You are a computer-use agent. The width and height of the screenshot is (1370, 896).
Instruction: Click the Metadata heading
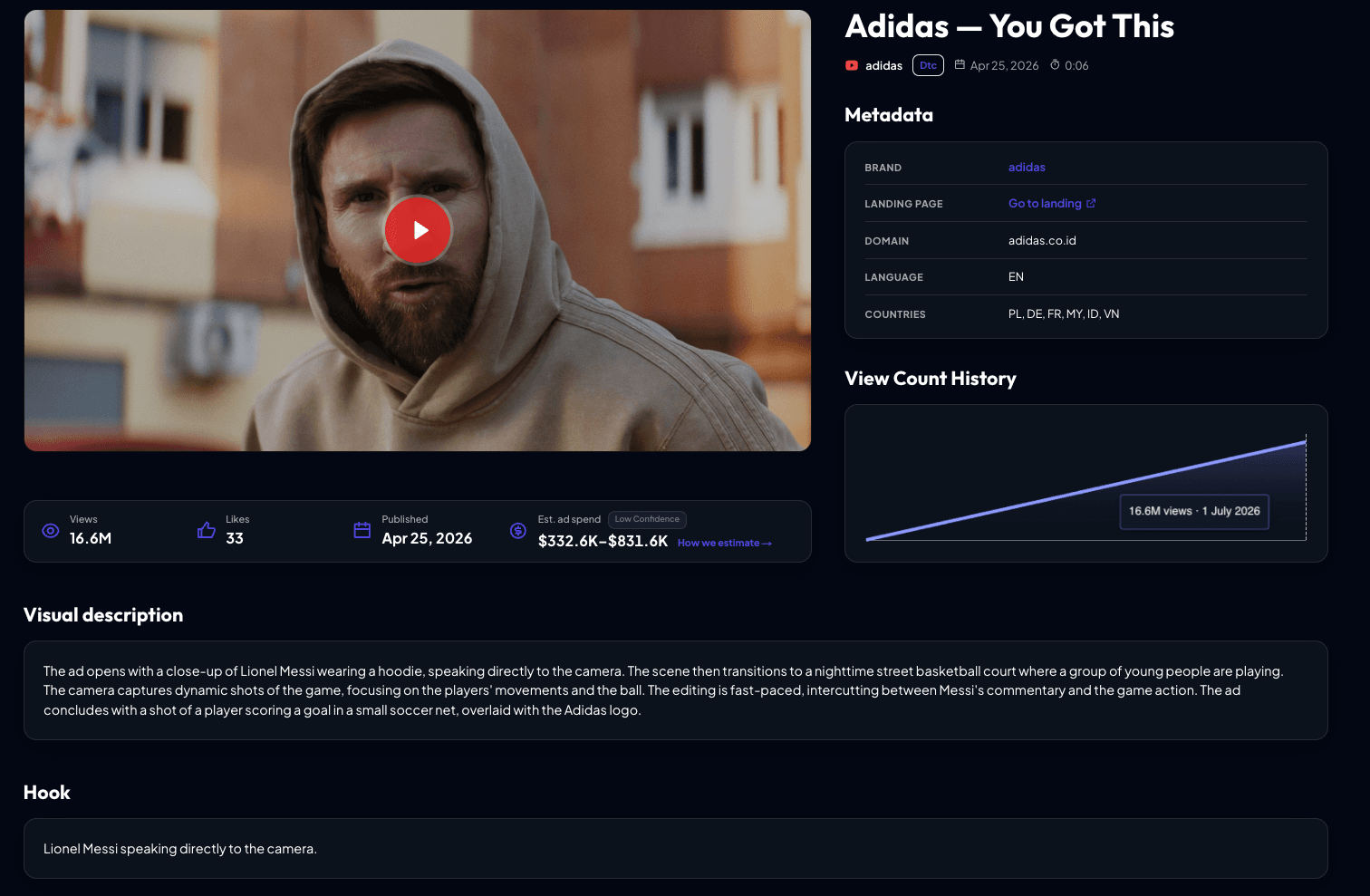(889, 115)
